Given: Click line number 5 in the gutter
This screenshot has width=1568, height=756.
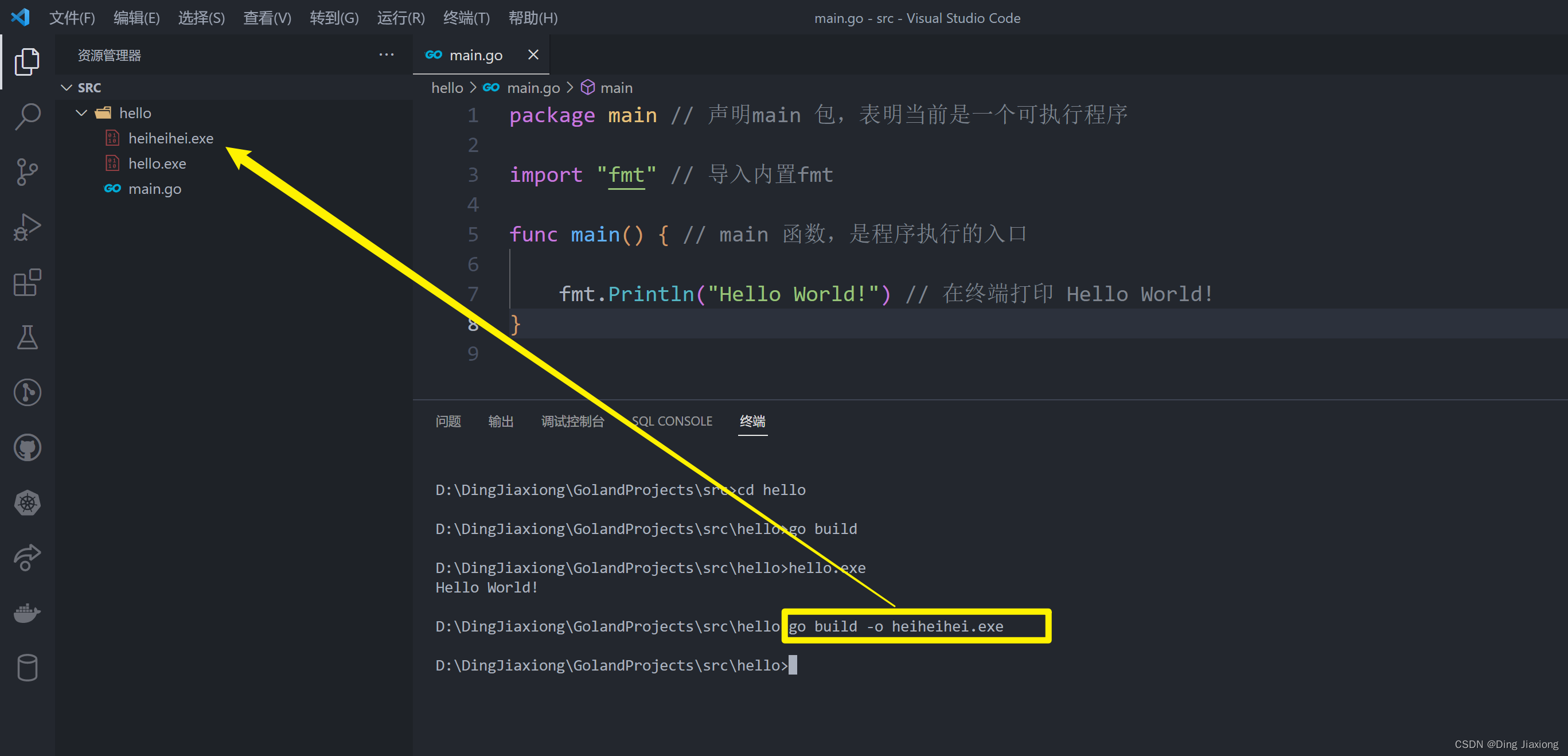Looking at the screenshot, I should [473, 235].
